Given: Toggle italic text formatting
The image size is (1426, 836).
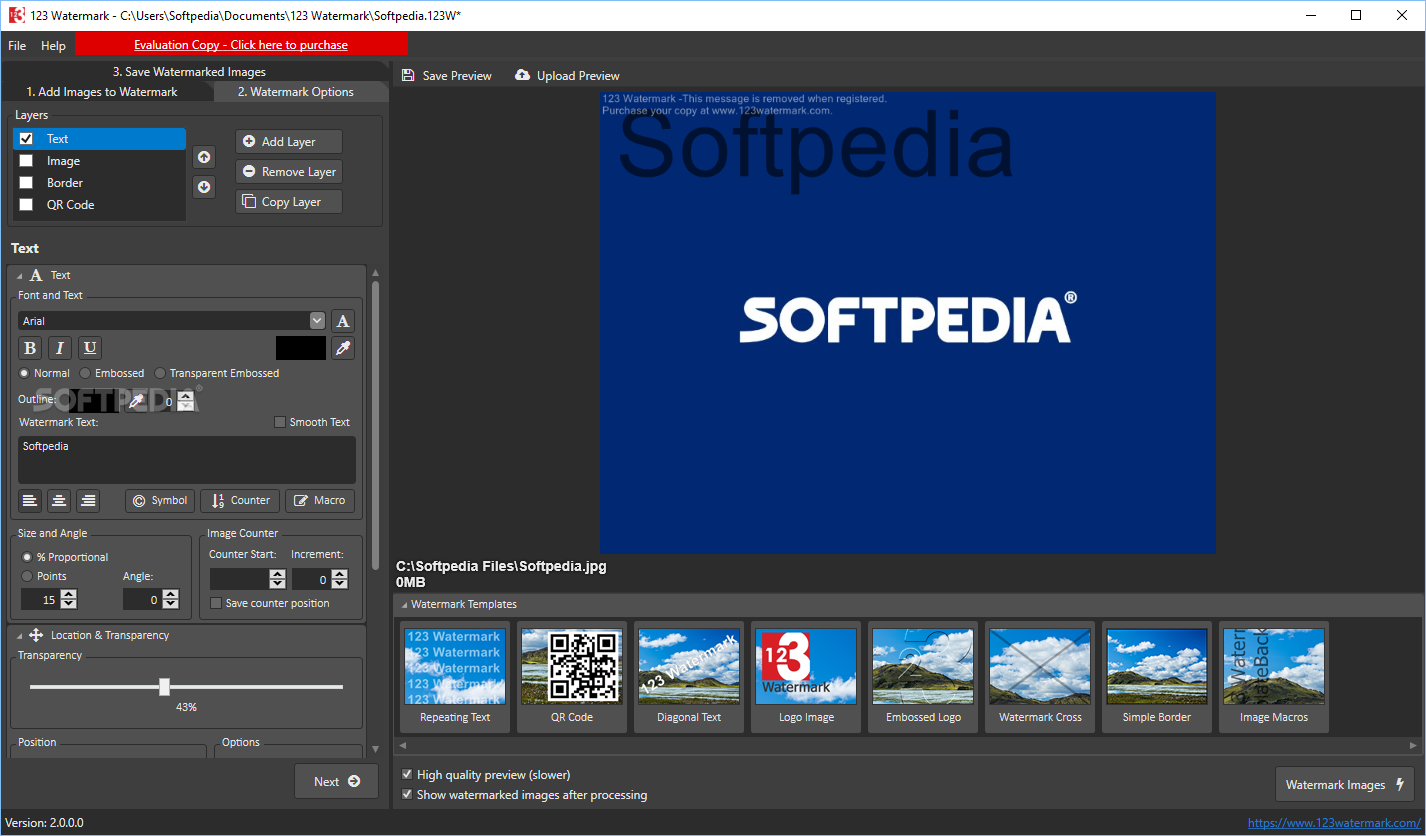Looking at the screenshot, I should point(60,348).
